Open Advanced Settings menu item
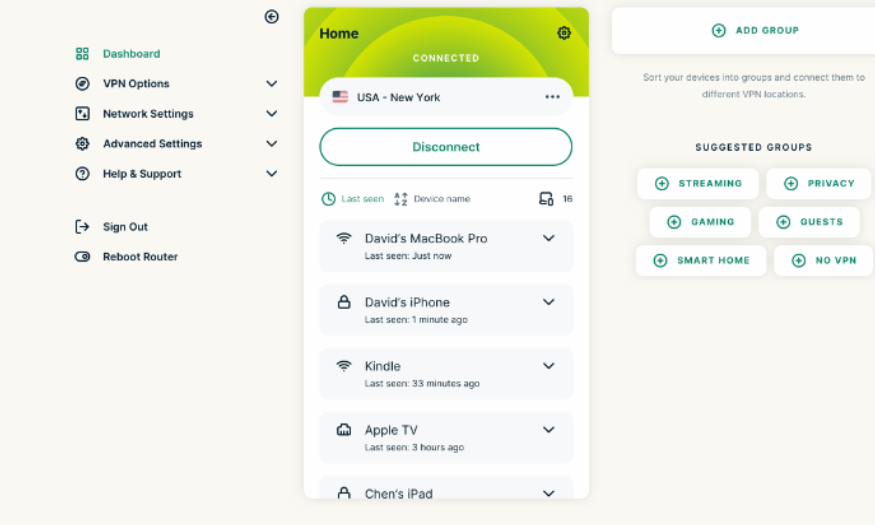 [x=152, y=144]
